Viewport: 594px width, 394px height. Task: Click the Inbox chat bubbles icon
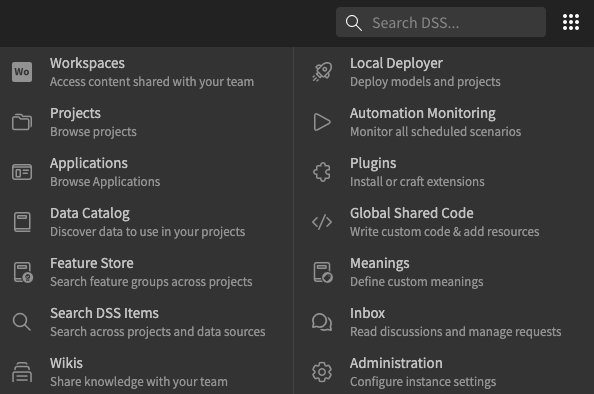pyautogui.click(x=322, y=322)
